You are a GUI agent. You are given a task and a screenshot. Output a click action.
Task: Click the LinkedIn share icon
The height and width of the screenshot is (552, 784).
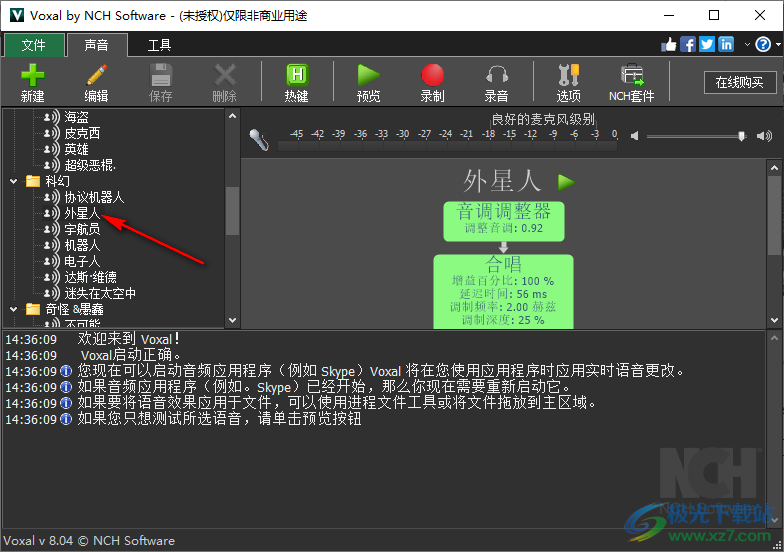(726, 44)
